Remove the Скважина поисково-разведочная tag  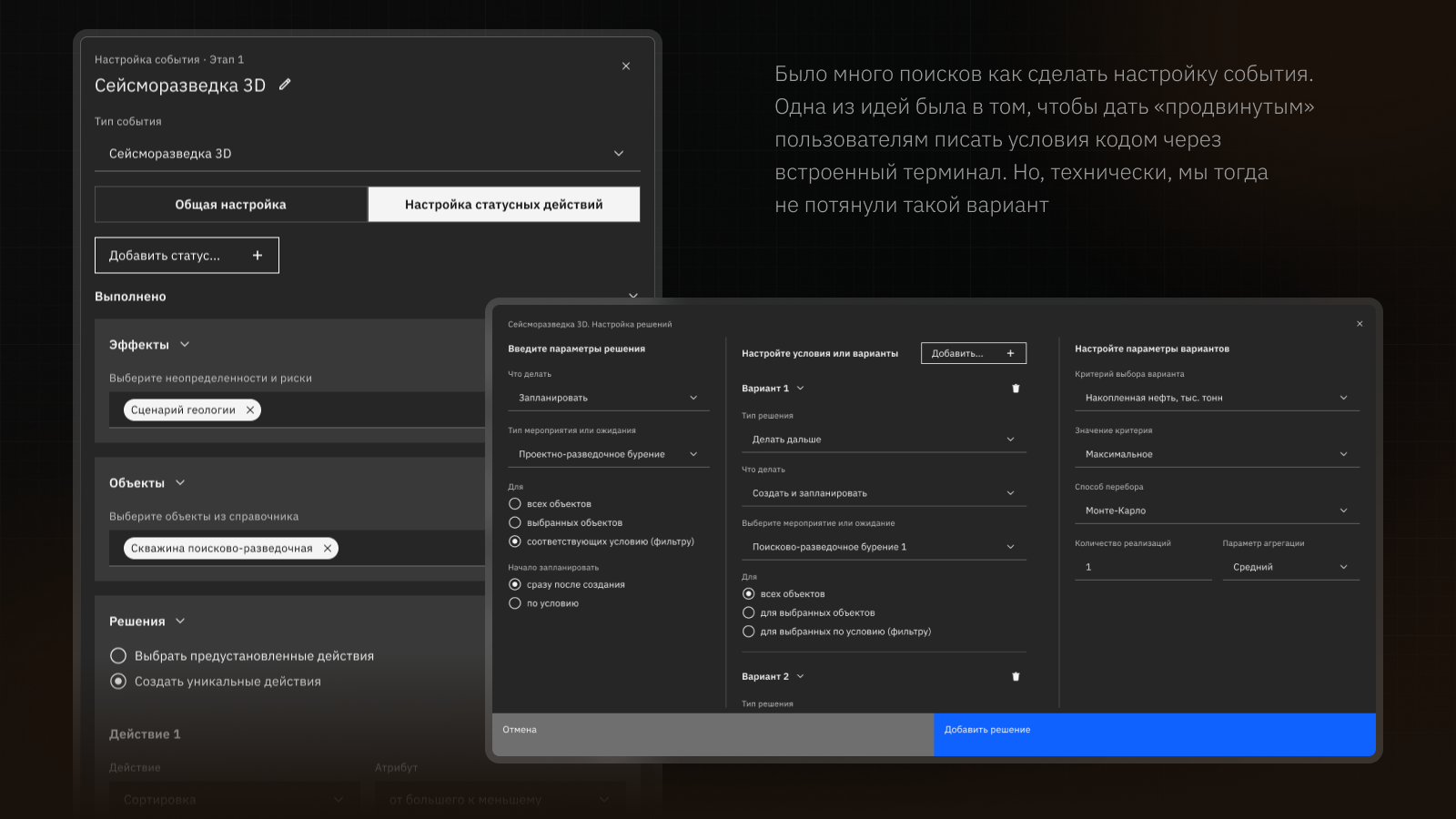point(328,549)
